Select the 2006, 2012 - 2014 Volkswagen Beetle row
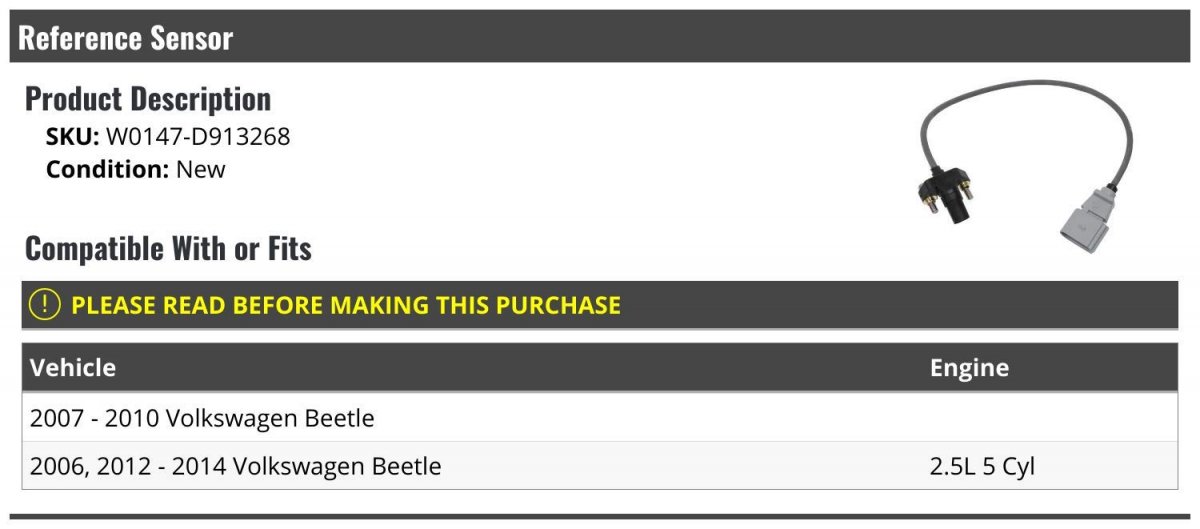Screen dimensions: 1200x529 pos(600,465)
